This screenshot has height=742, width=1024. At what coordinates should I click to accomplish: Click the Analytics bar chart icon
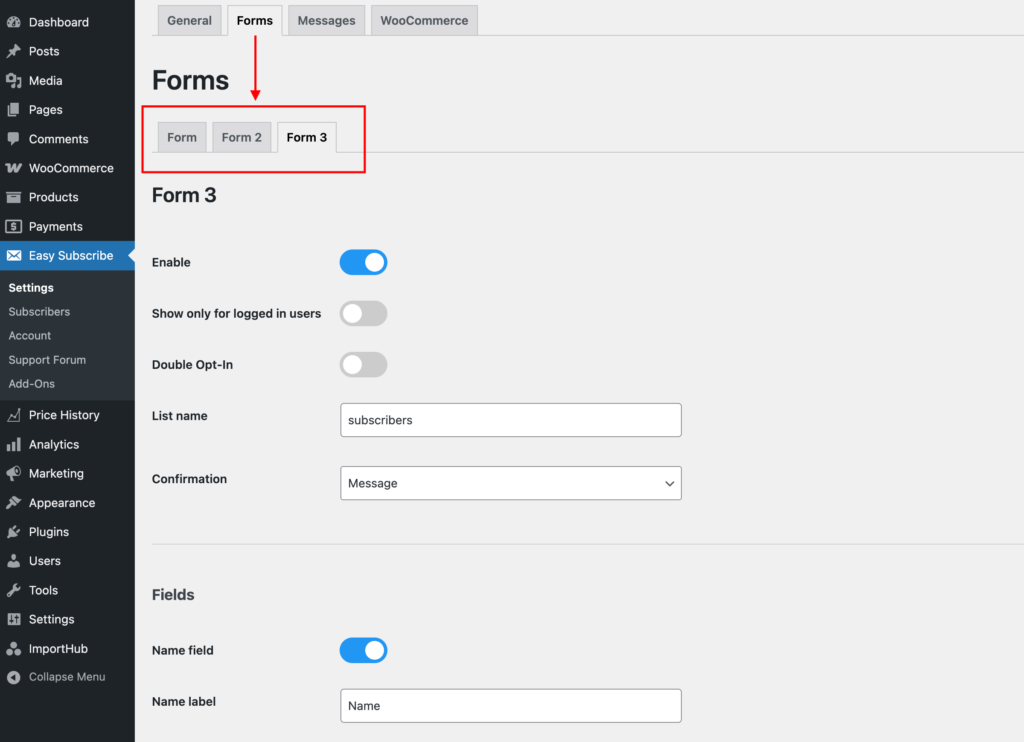pyautogui.click(x=14, y=444)
